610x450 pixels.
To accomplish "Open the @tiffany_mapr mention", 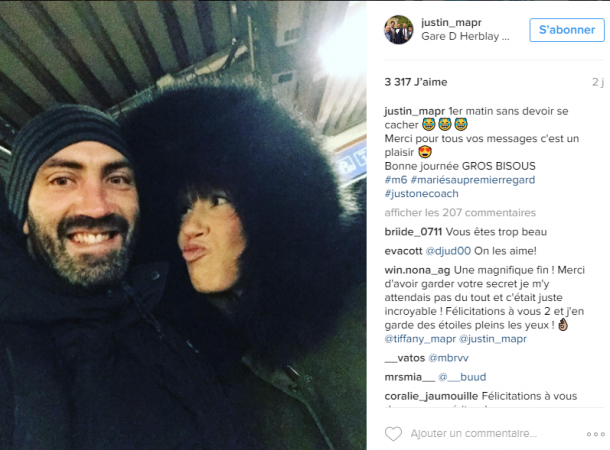I will 420,339.
